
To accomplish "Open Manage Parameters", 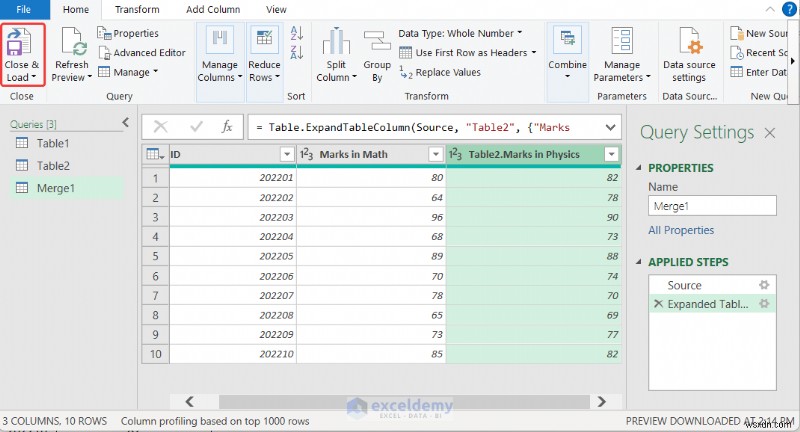I will click(x=622, y=55).
